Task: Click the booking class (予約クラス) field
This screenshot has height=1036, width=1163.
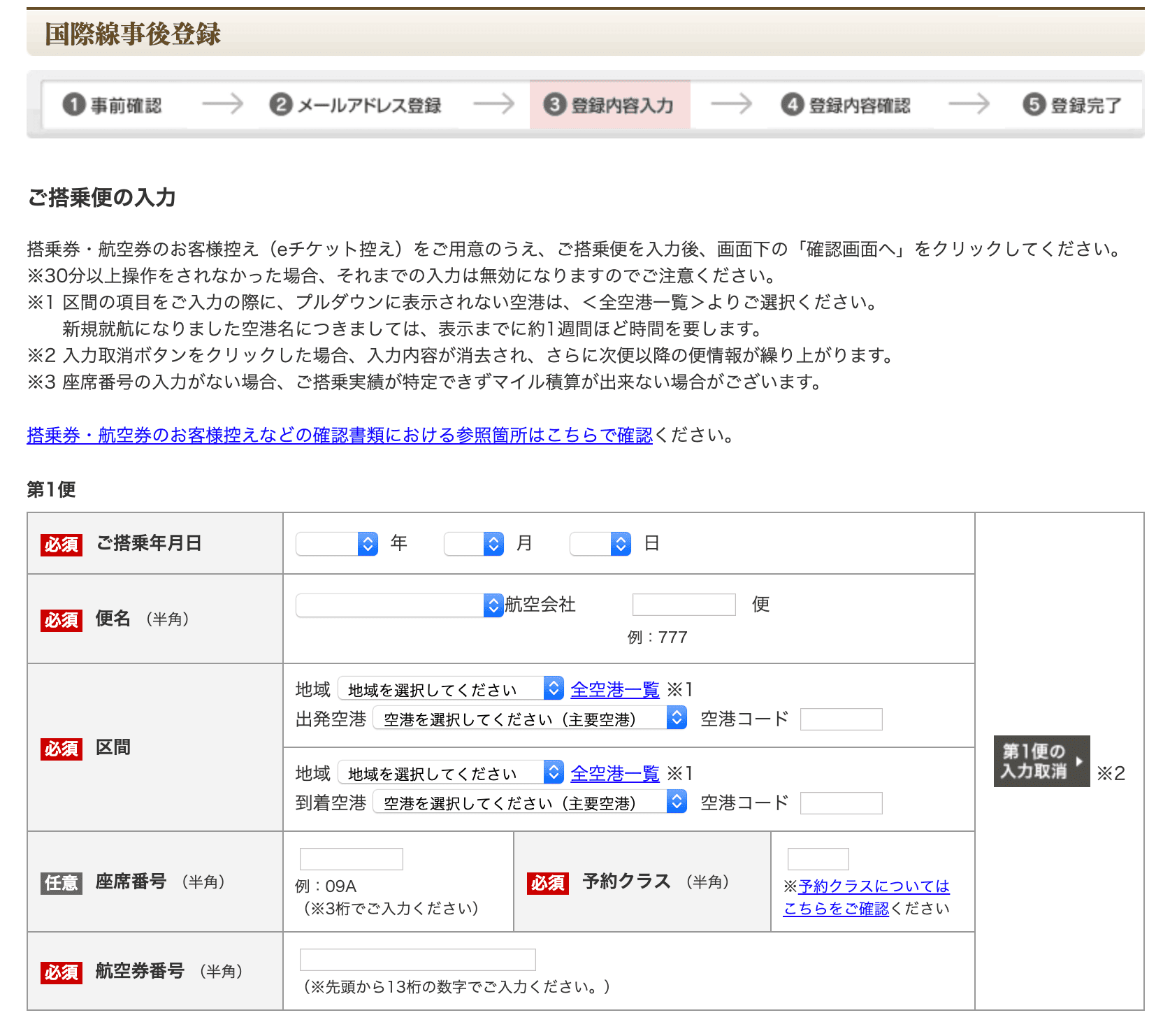Action: coord(818,859)
